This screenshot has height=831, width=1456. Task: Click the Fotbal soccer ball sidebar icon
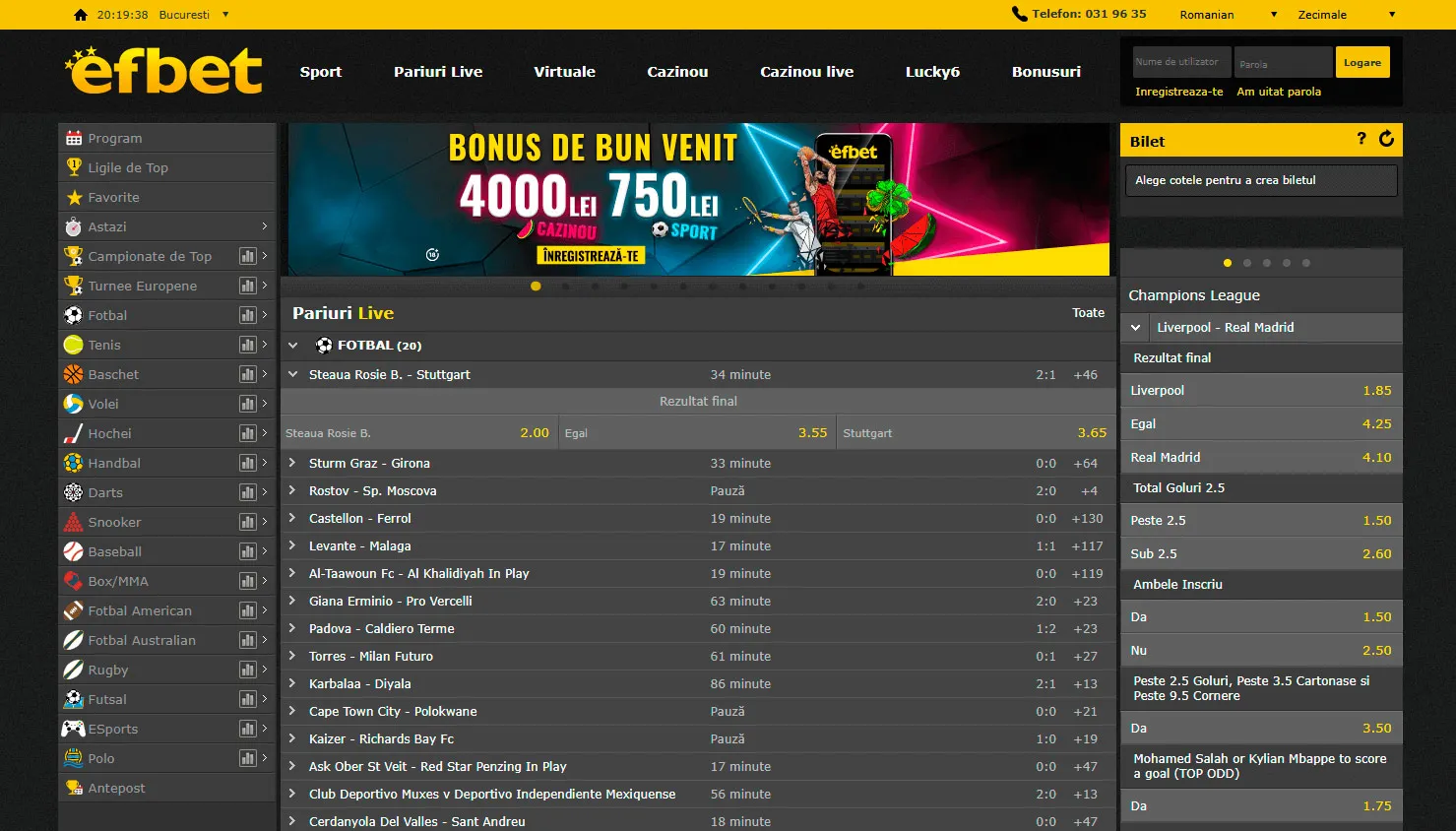pos(74,315)
